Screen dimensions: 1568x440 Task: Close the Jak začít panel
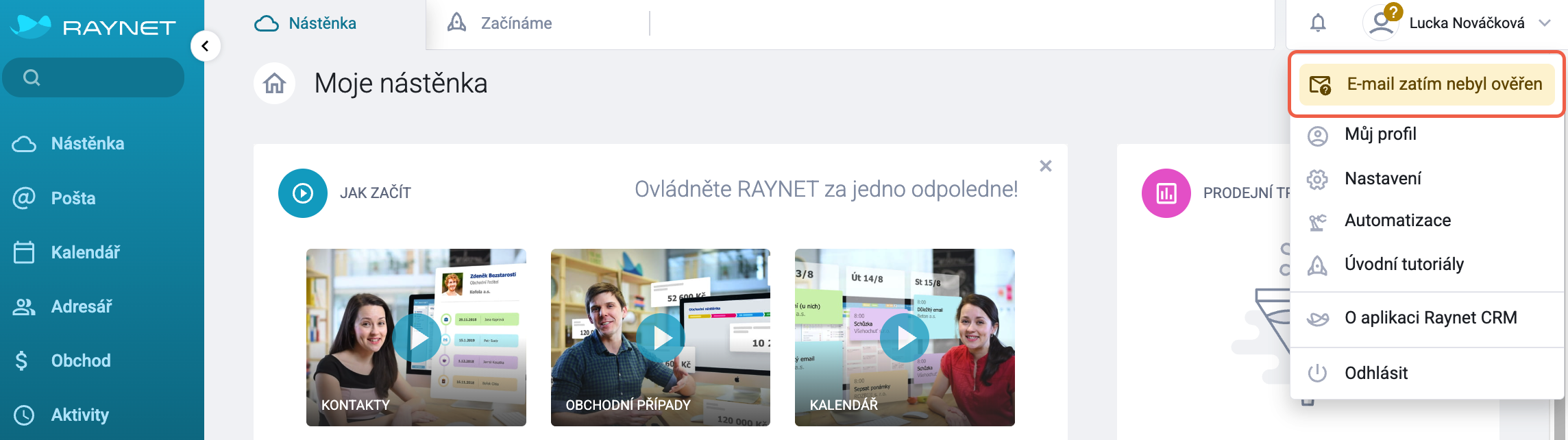pyautogui.click(x=1046, y=166)
